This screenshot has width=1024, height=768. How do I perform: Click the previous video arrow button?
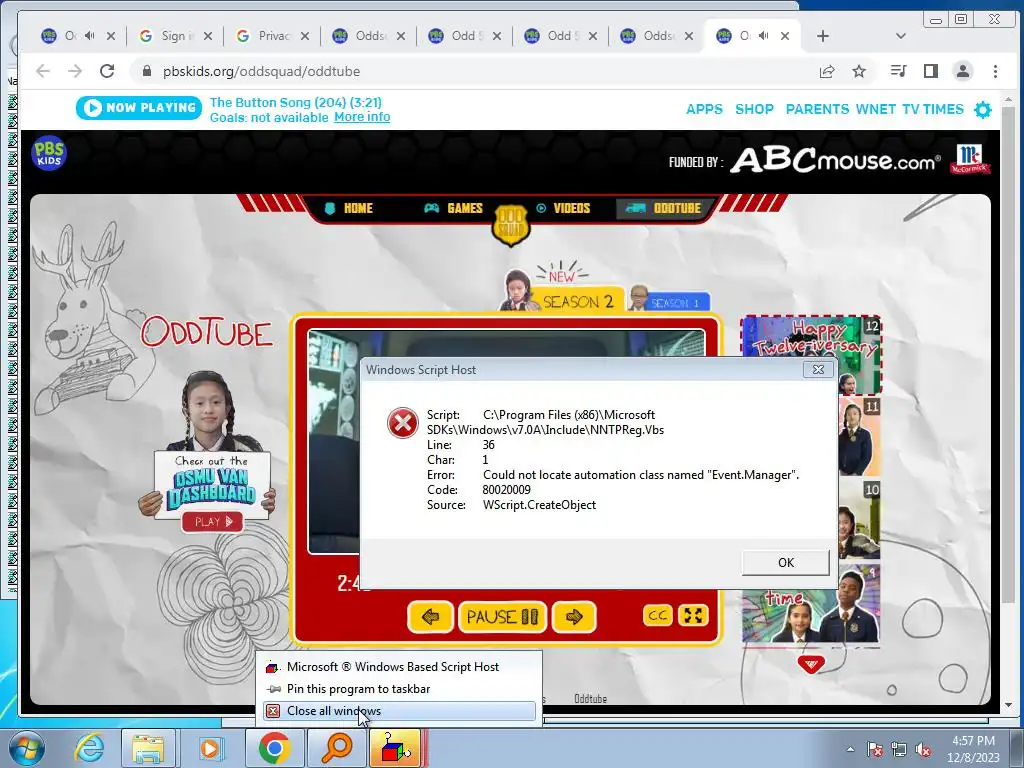(430, 616)
